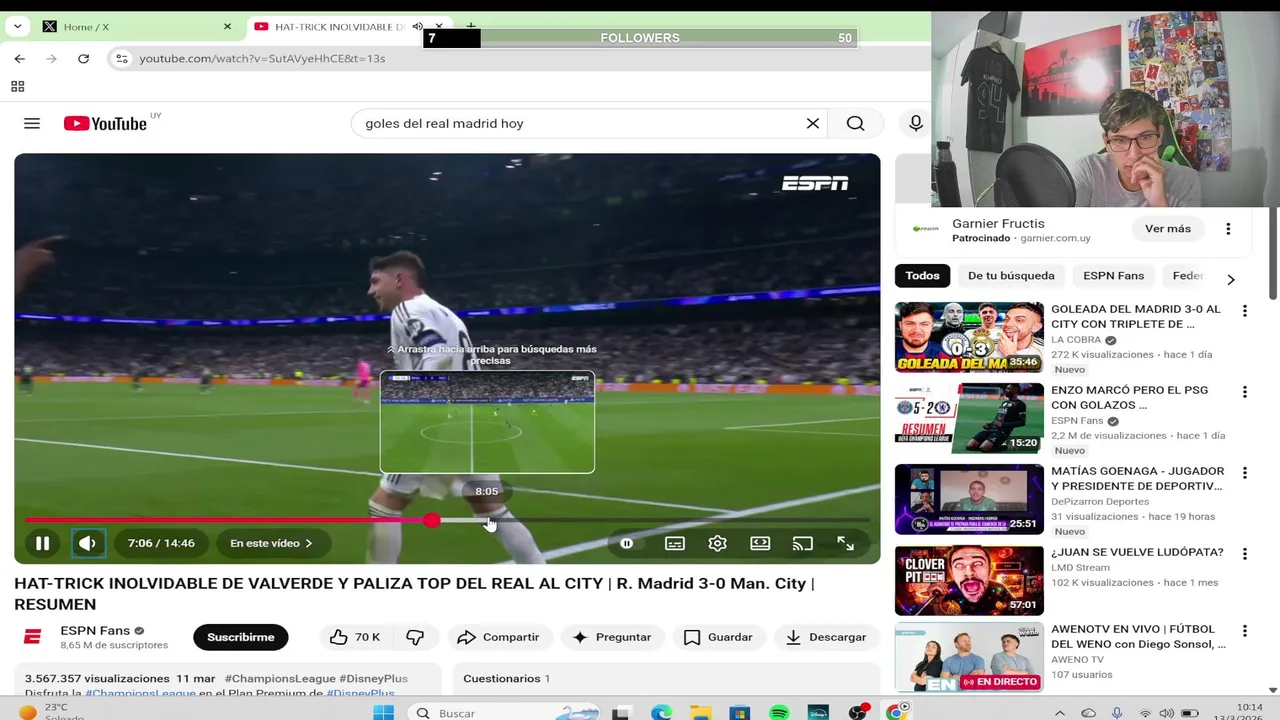Toggle the autoplay switch in the player

click(627, 543)
